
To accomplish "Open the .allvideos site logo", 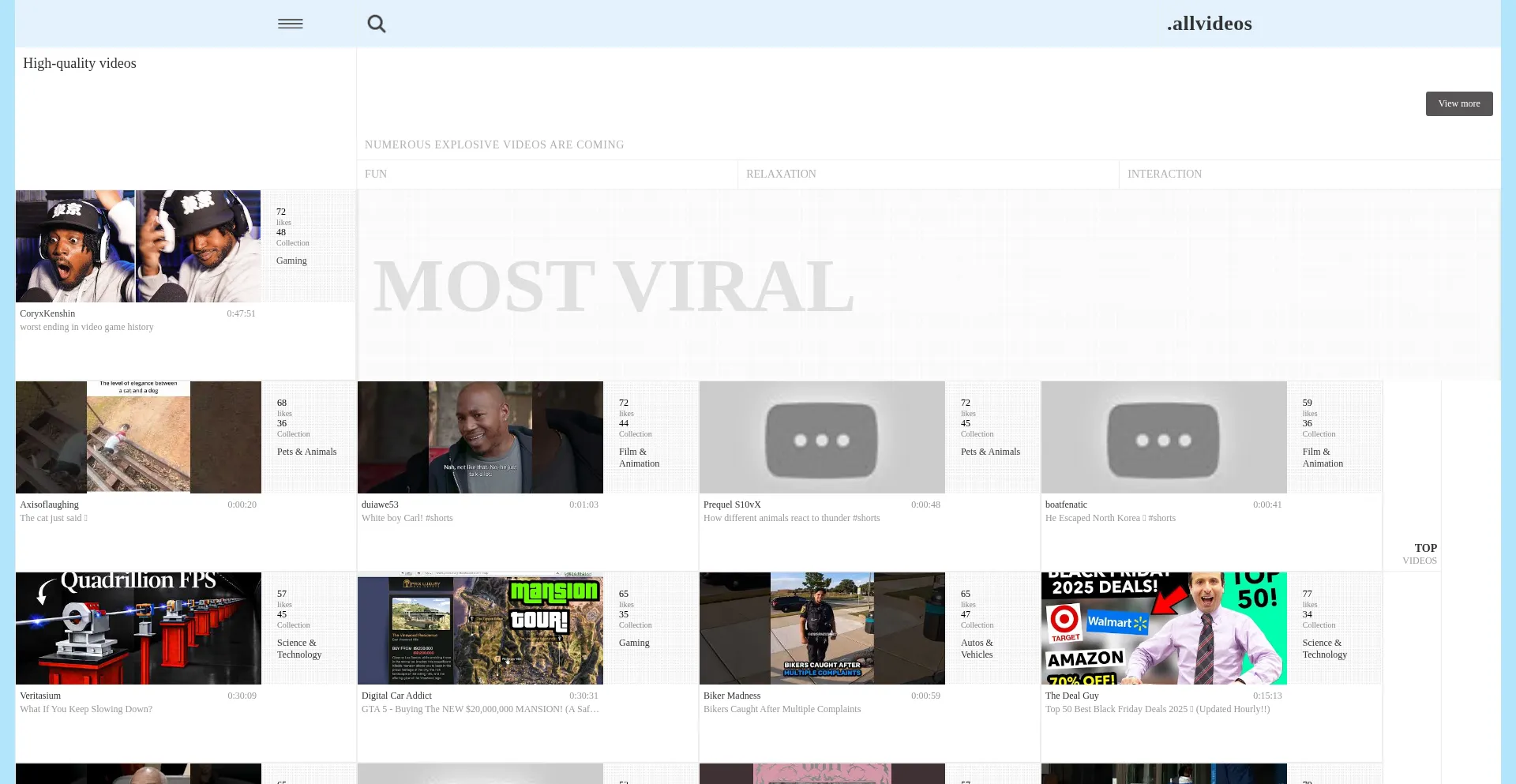I will click(1210, 24).
